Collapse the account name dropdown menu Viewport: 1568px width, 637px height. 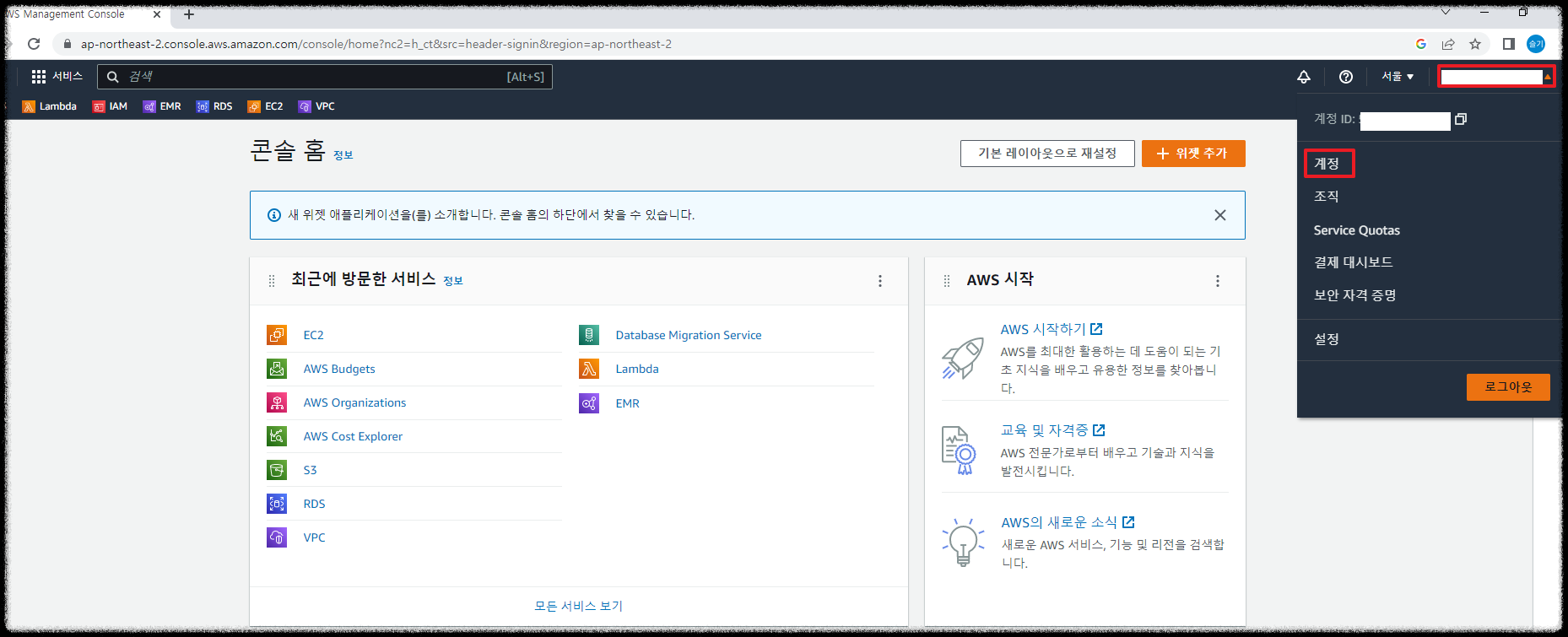[1496, 77]
